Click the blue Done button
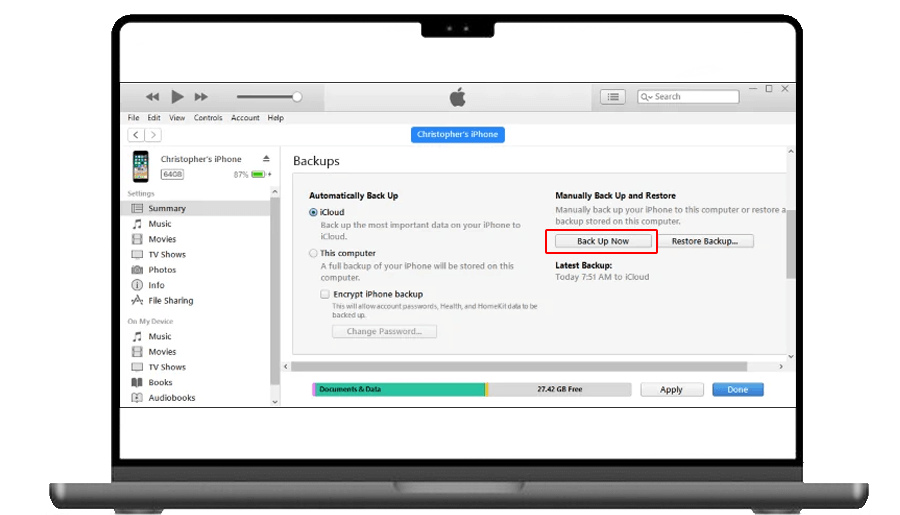This screenshot has height=515, width=900. (x=738, y=390)
